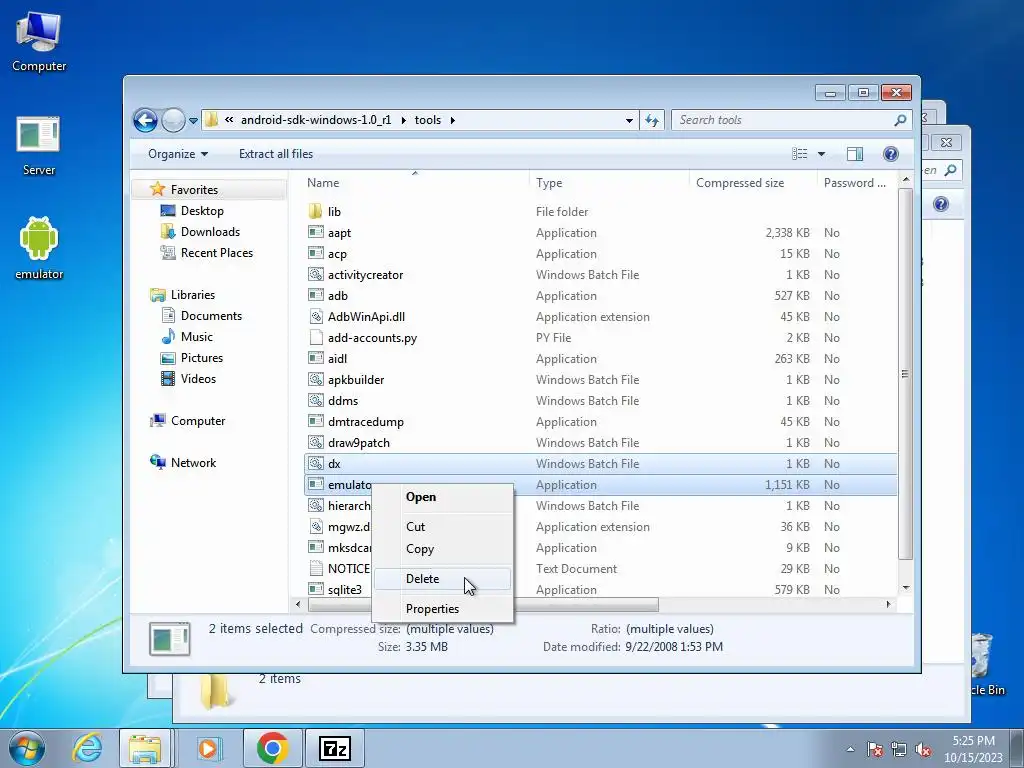Click the Change your view icon
Screen dimensions: 1024x768
[x=799, y=154]
